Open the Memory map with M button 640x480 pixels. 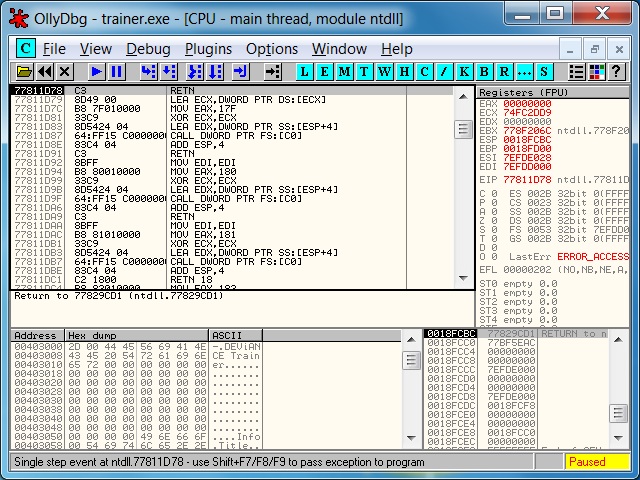coord(345,71)
